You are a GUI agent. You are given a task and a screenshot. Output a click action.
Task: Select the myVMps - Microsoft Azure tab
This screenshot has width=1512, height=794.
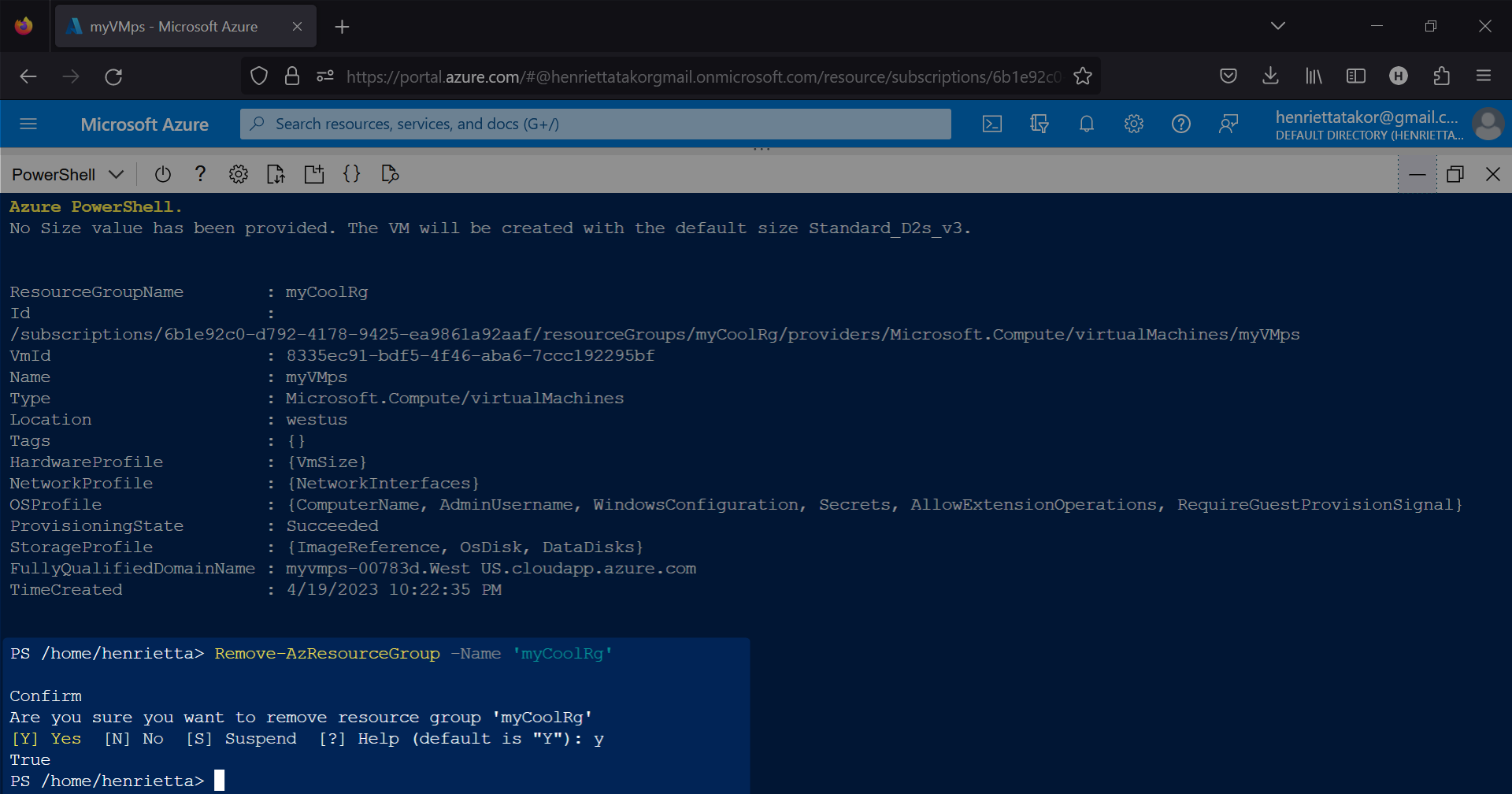pyautogui.click(x=186, y=26)
